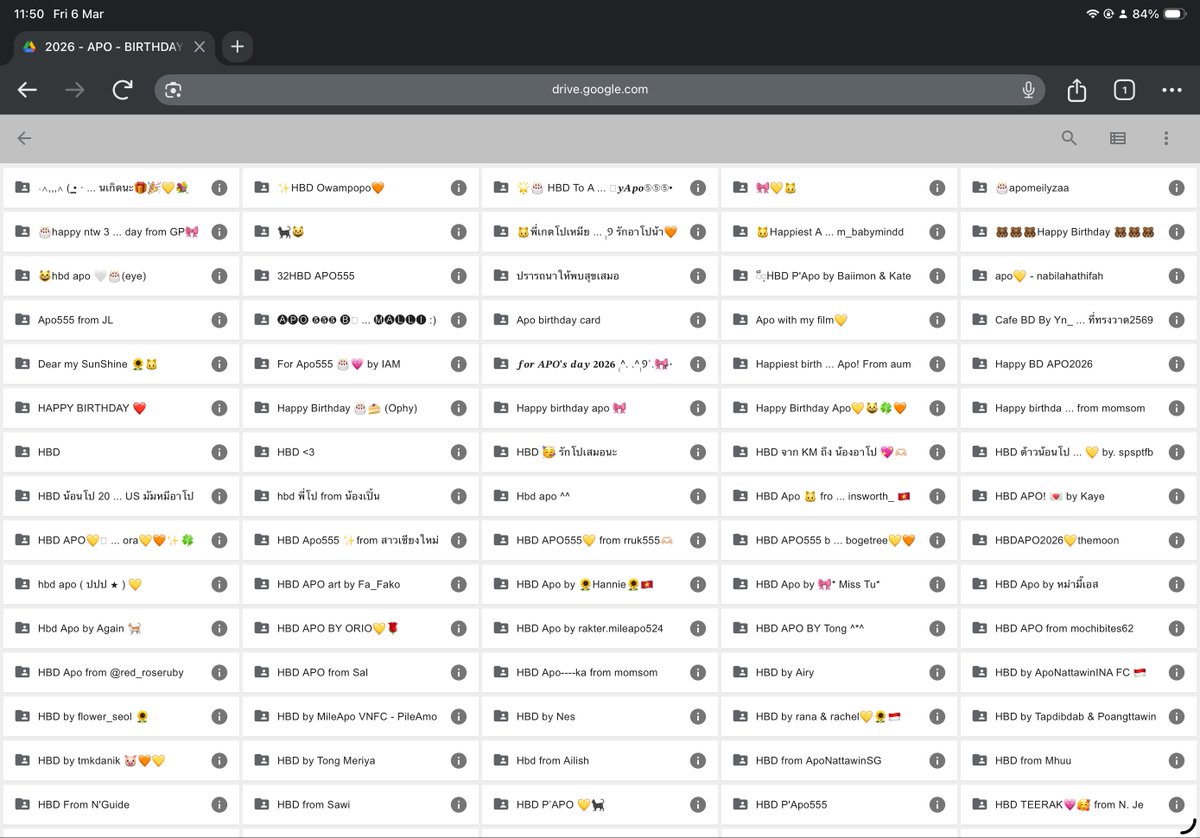Image resolution: width=1200 pixels, height=838 pixels.
Task: Open folder HBD Apo by Hannie
Action: tap(600, 584)
